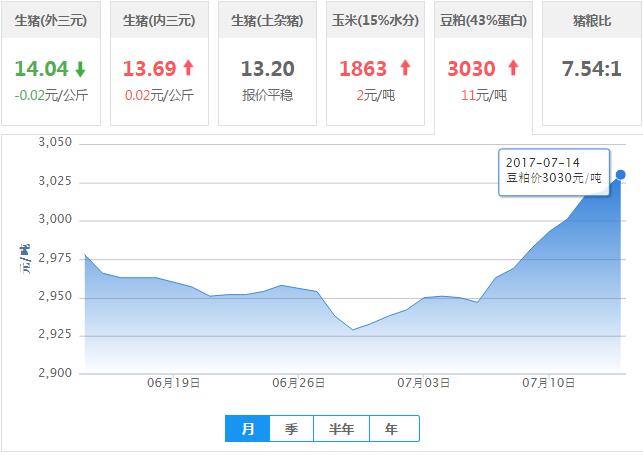Click the 3,050 y-axis label

coord(55,142)
